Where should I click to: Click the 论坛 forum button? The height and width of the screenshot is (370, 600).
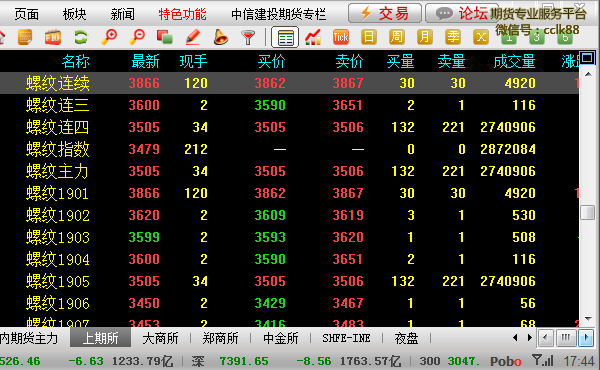(457, 13)
